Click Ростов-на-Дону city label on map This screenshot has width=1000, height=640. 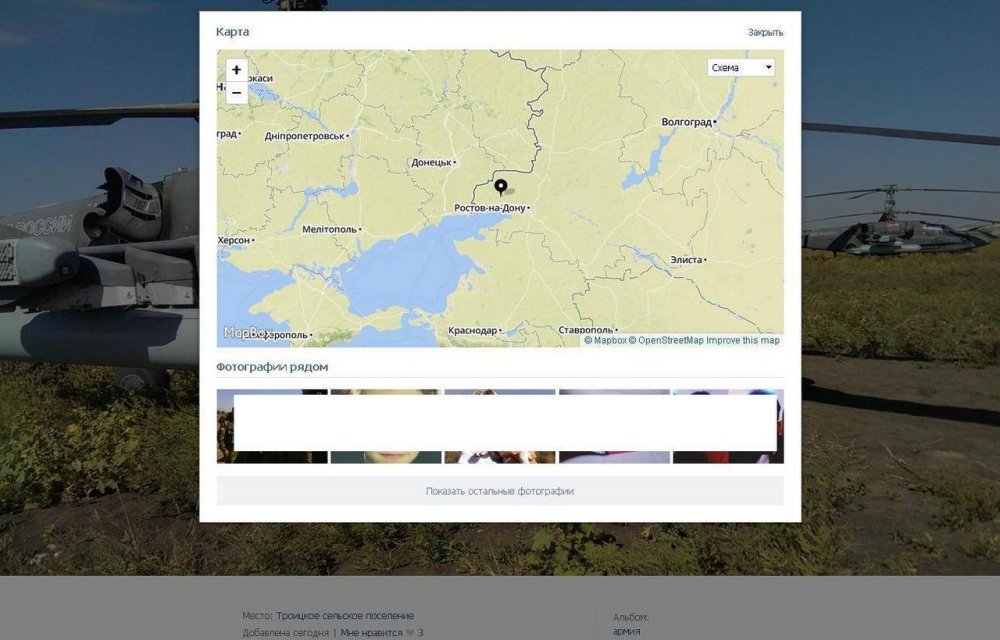click(x=490, y=208)
